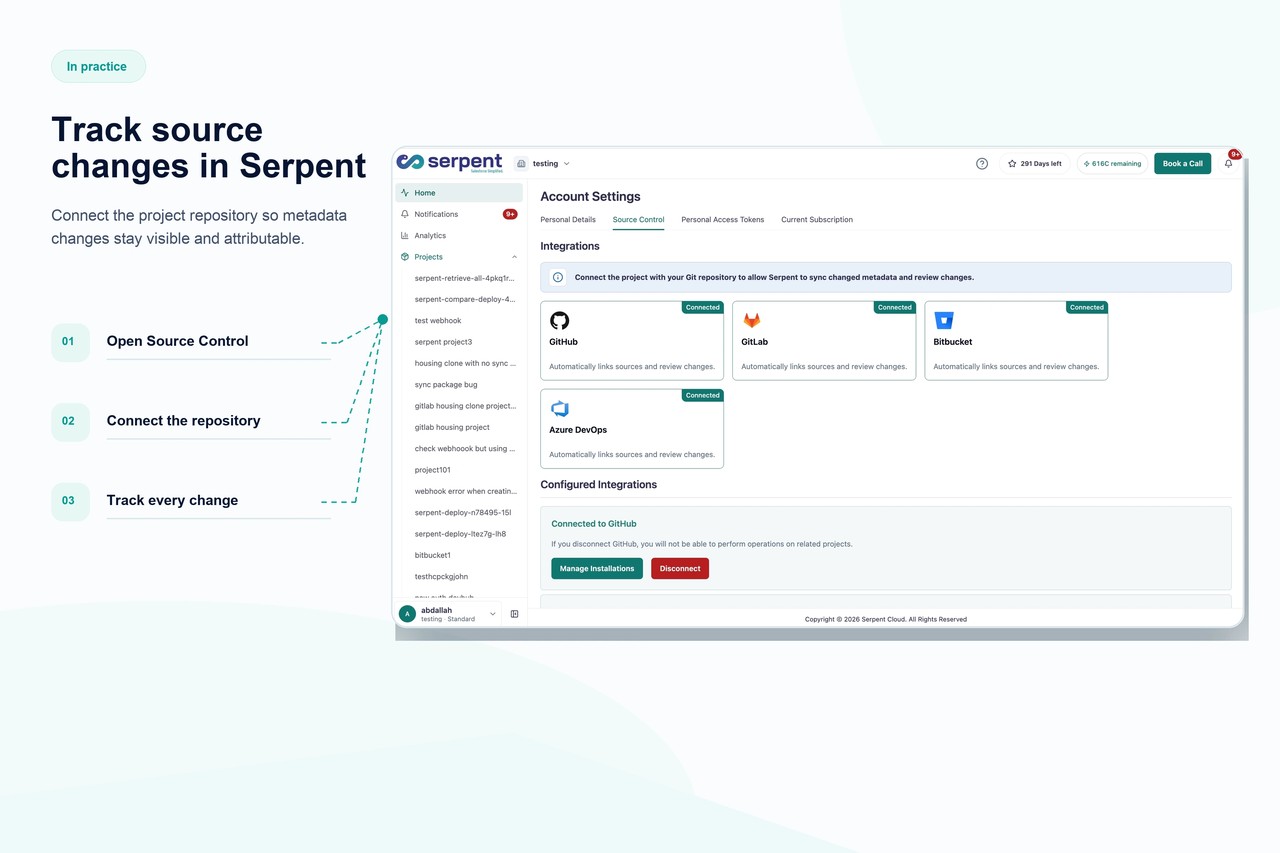Click the Serpent logo
Image resolution: width=1280 pixels, height=853 pixels.
(x=450, y=163)
